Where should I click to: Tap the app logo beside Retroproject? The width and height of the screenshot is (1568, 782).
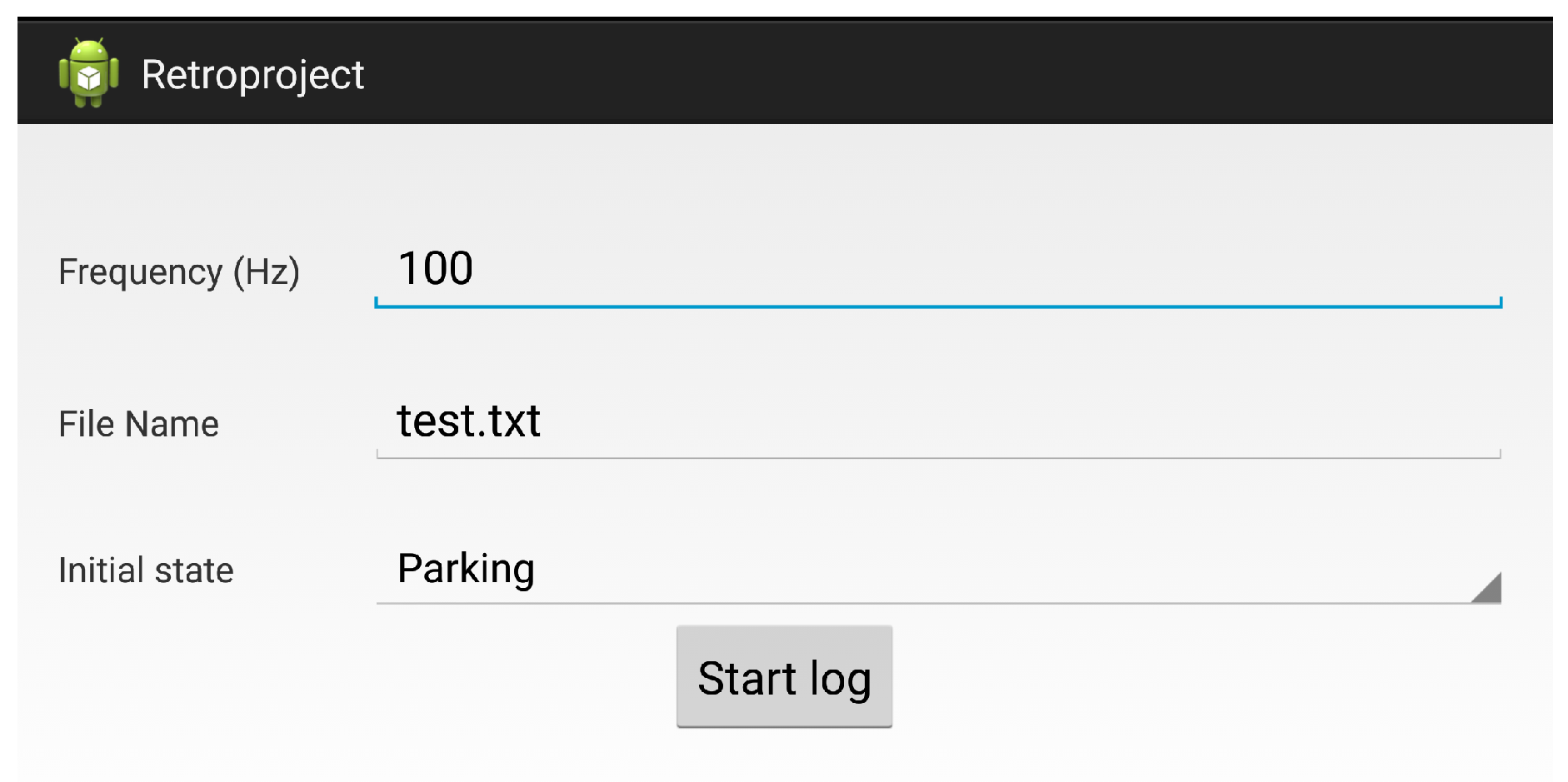point(88,73)
